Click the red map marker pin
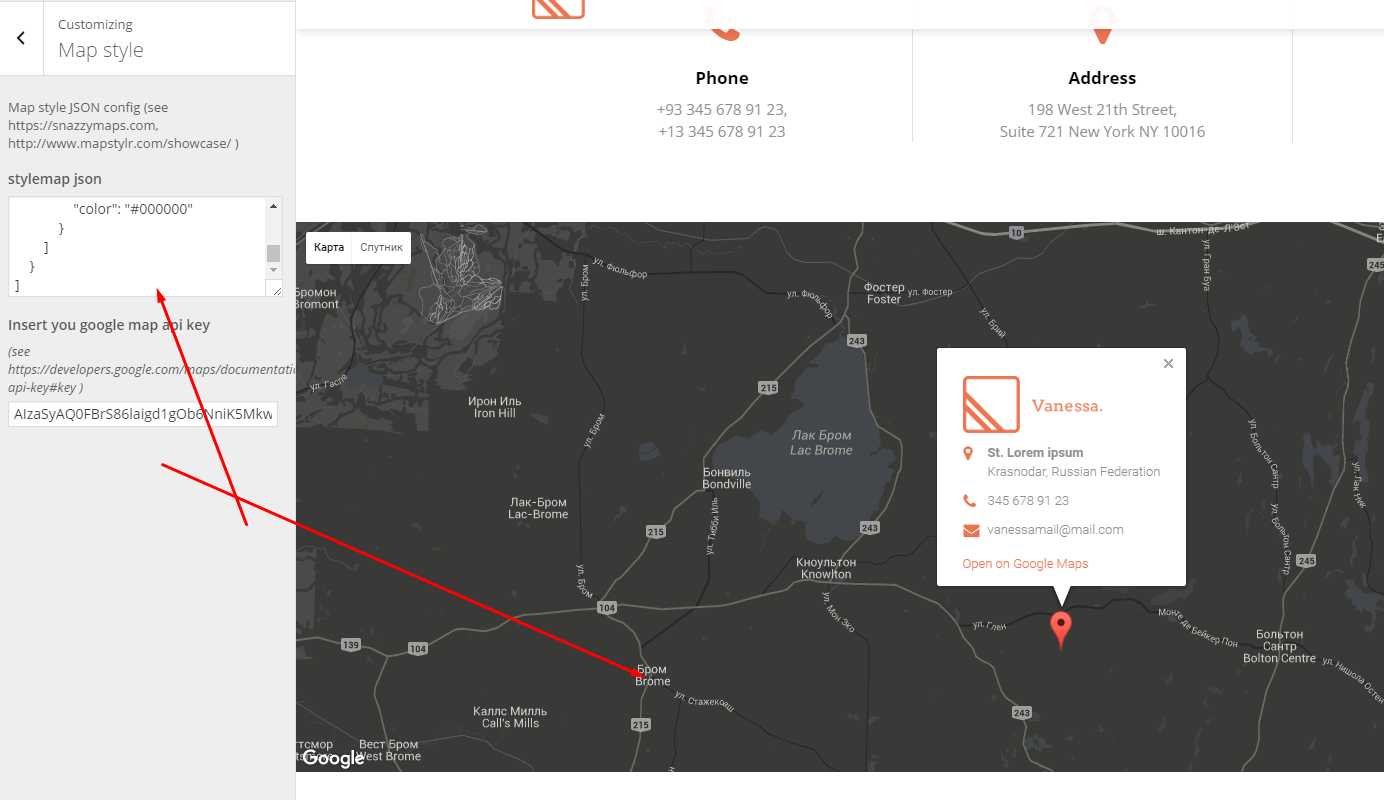 1061,629
